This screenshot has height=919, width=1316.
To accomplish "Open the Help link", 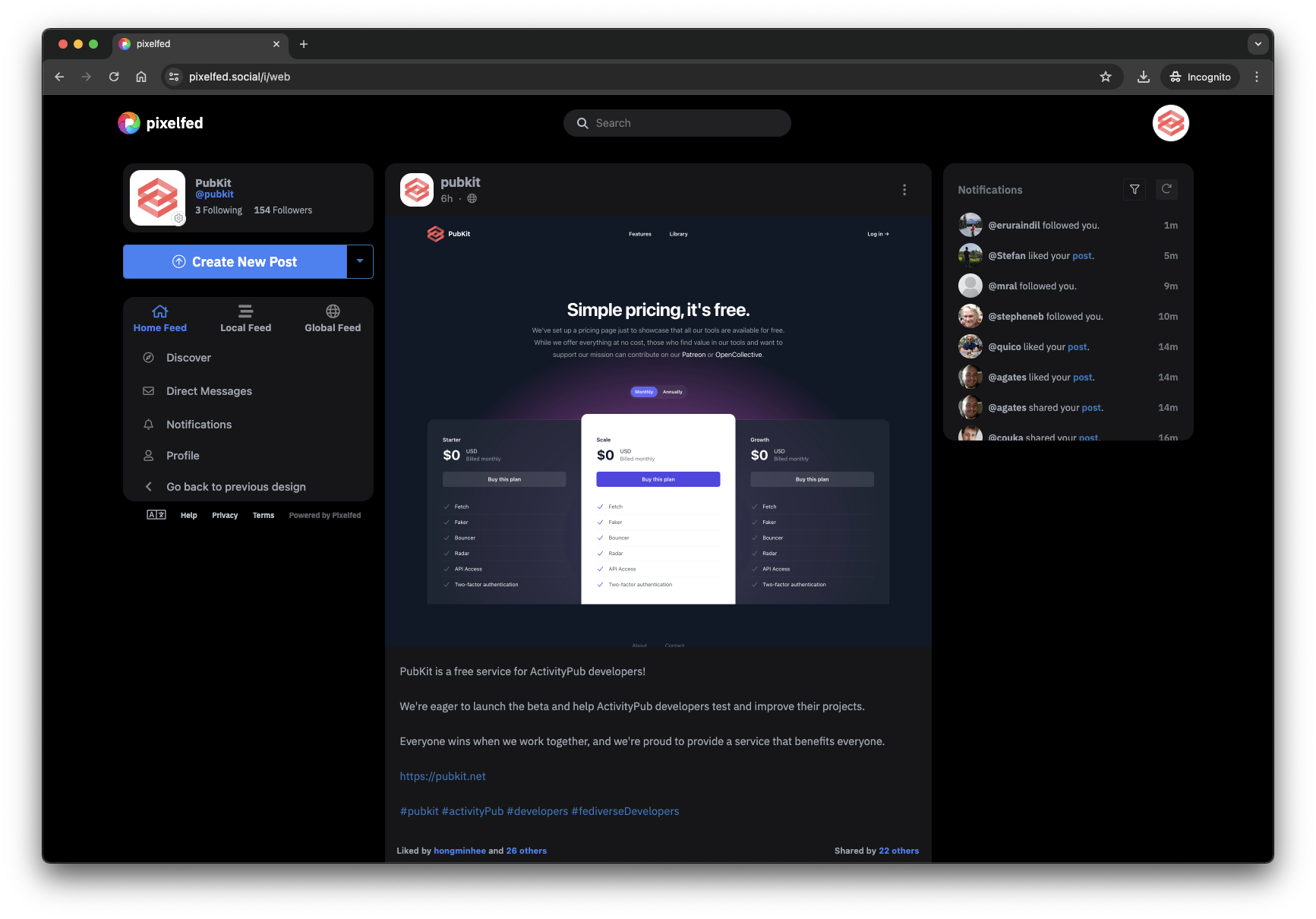I will pos(189,515).
